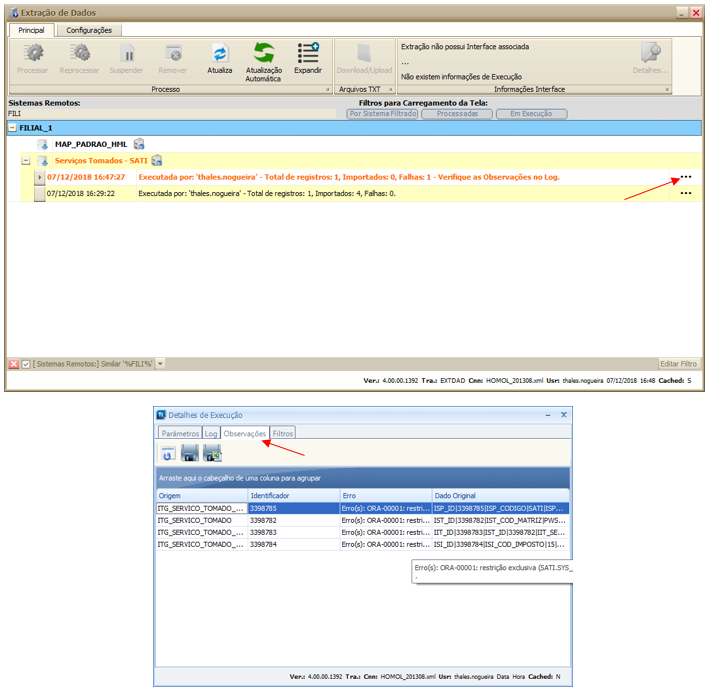The width and height of the screenshot is (712, 695).
Task: Select the MAP_PADRAO_HML tree item
Action: (91, 144)
